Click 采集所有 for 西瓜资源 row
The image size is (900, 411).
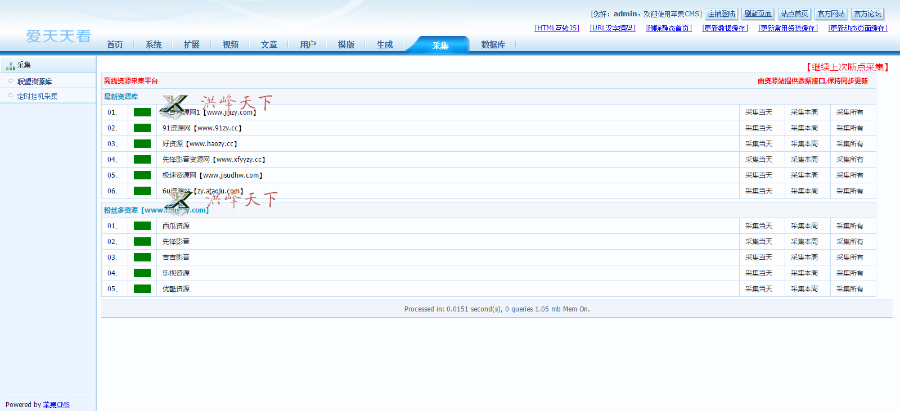pyautogui.click(x=849, y=226)
